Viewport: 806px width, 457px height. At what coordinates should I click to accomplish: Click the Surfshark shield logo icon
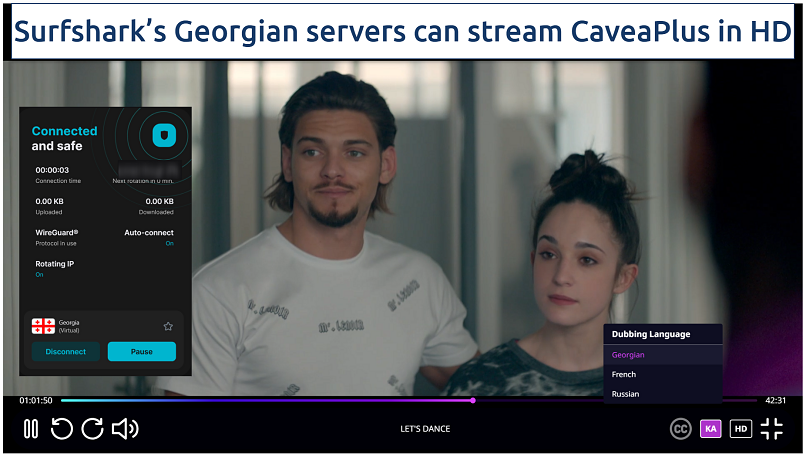point(164,135)
